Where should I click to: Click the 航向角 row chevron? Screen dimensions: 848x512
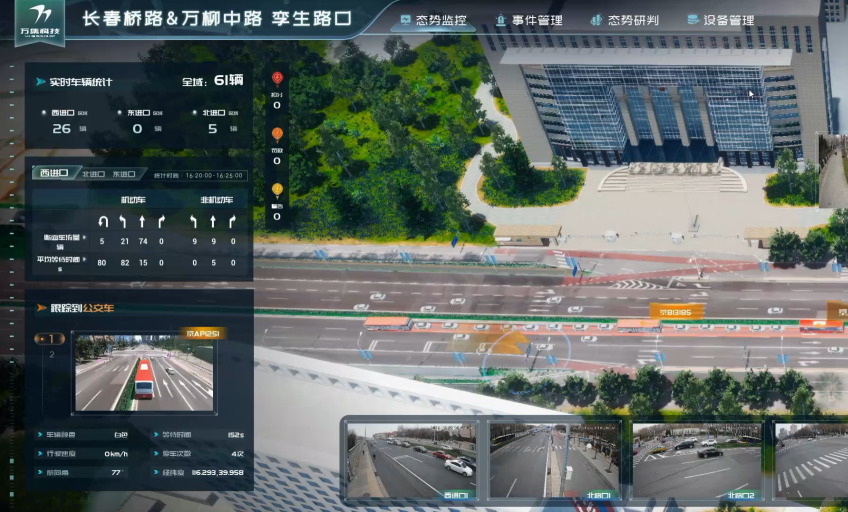40,472
